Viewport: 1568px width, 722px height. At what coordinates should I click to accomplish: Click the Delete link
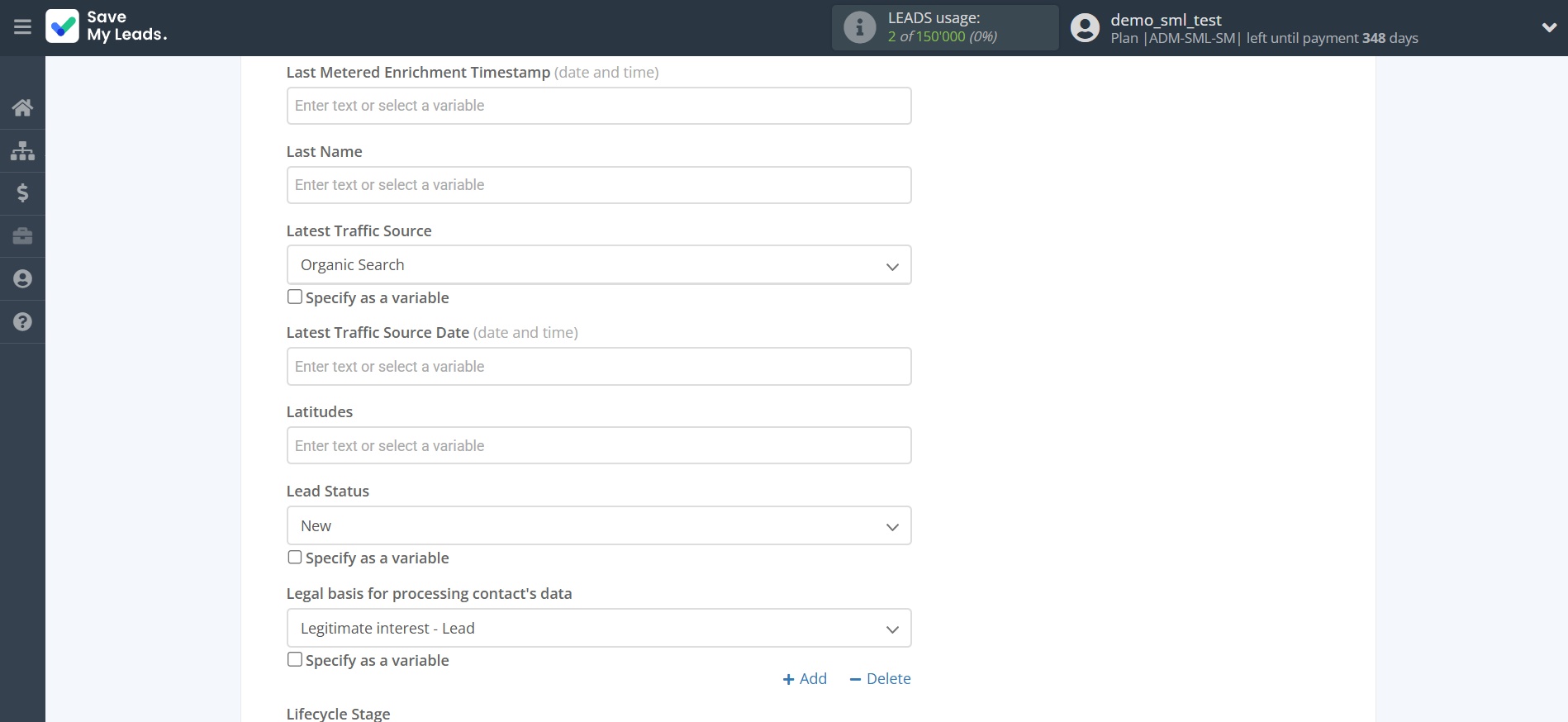click(881, 678)
